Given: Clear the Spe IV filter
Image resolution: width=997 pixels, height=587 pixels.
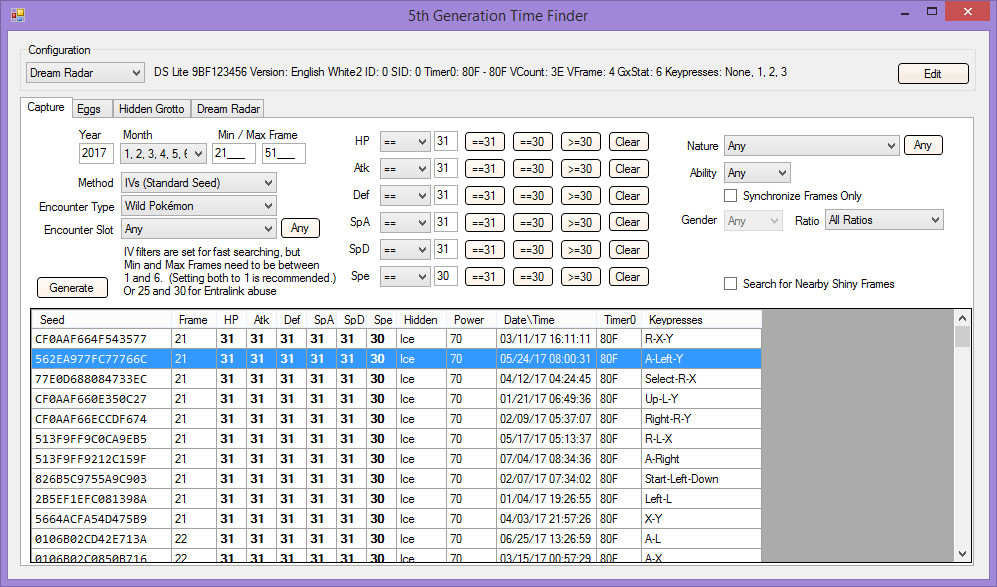Looking at the screenshot, I should pyautogui.click(x=628, y=277).
